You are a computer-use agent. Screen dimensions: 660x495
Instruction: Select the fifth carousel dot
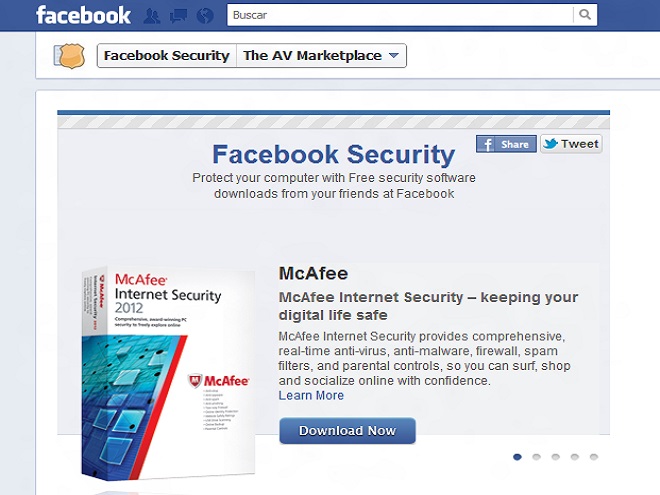click(593, 457)
